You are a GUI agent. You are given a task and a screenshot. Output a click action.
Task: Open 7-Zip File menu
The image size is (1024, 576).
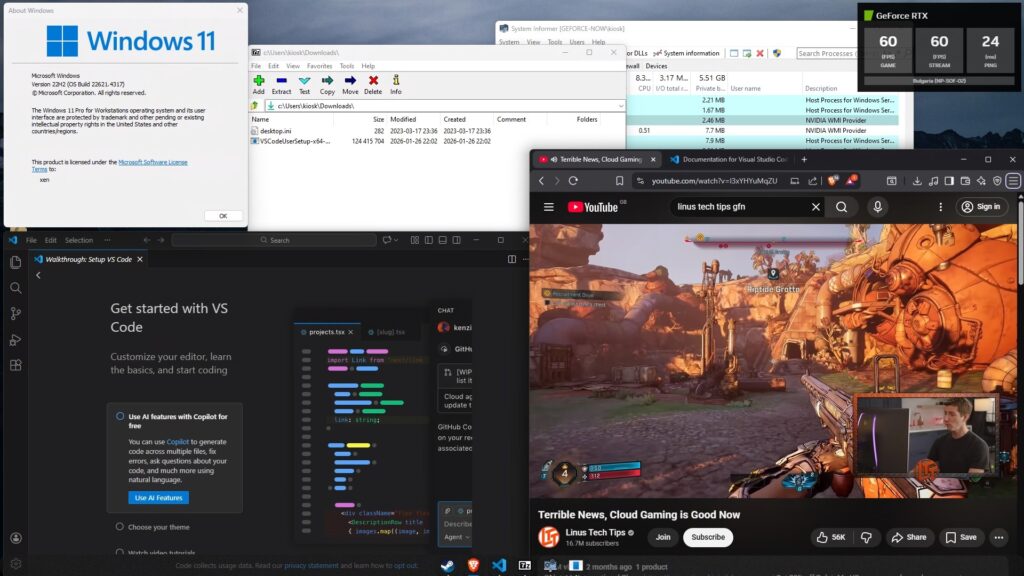(x=256, y=66)
